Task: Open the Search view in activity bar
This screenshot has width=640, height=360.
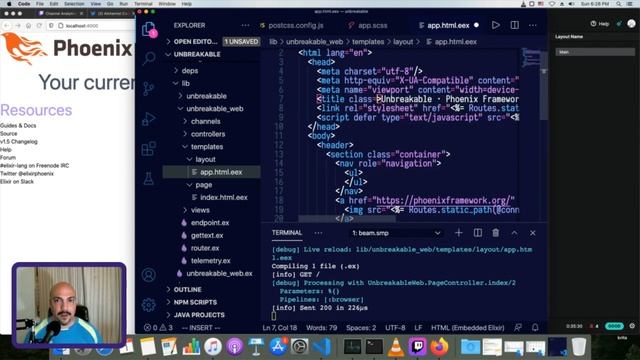Action: point(149,58)
